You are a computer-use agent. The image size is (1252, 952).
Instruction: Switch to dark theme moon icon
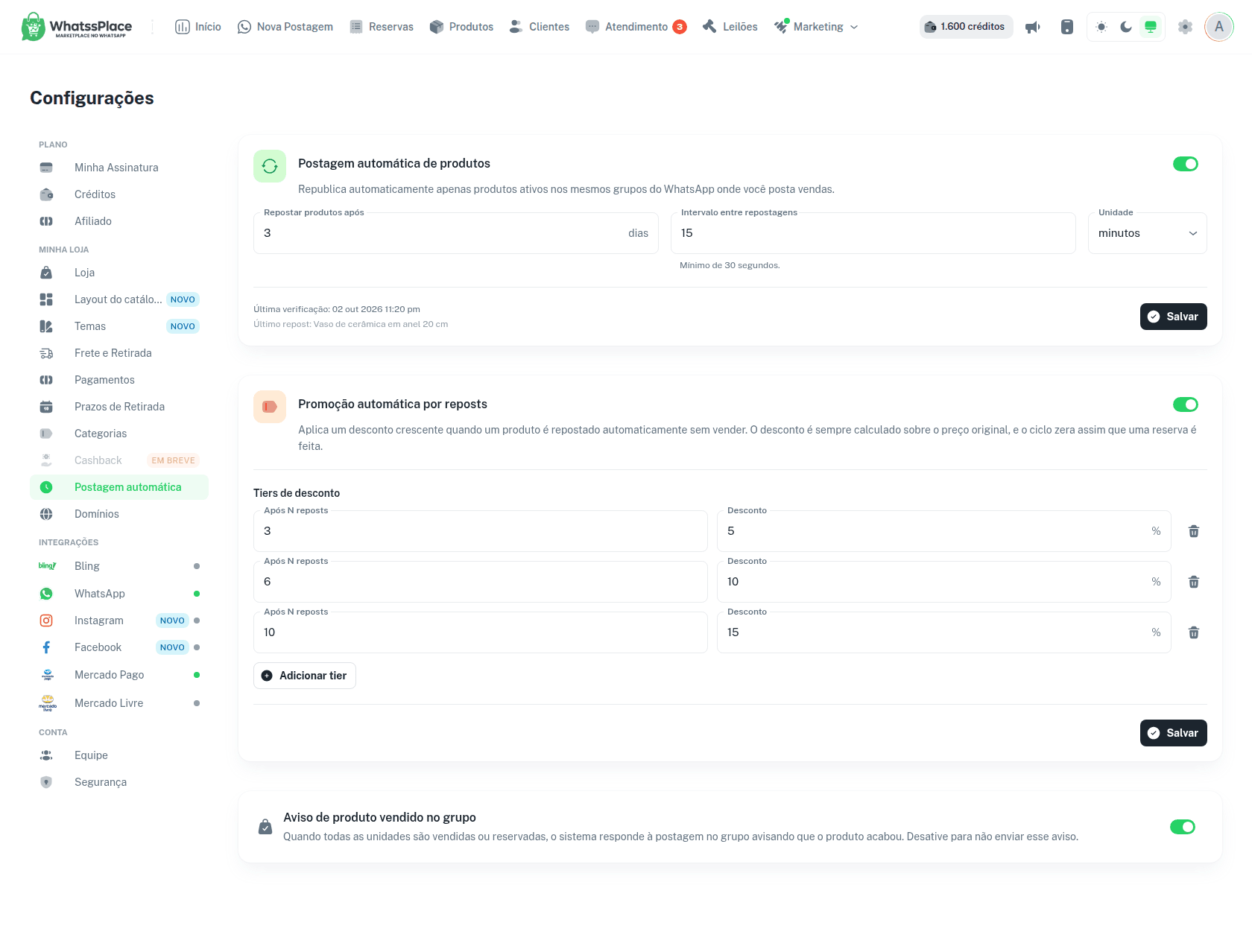click(x=1126, y=27)
